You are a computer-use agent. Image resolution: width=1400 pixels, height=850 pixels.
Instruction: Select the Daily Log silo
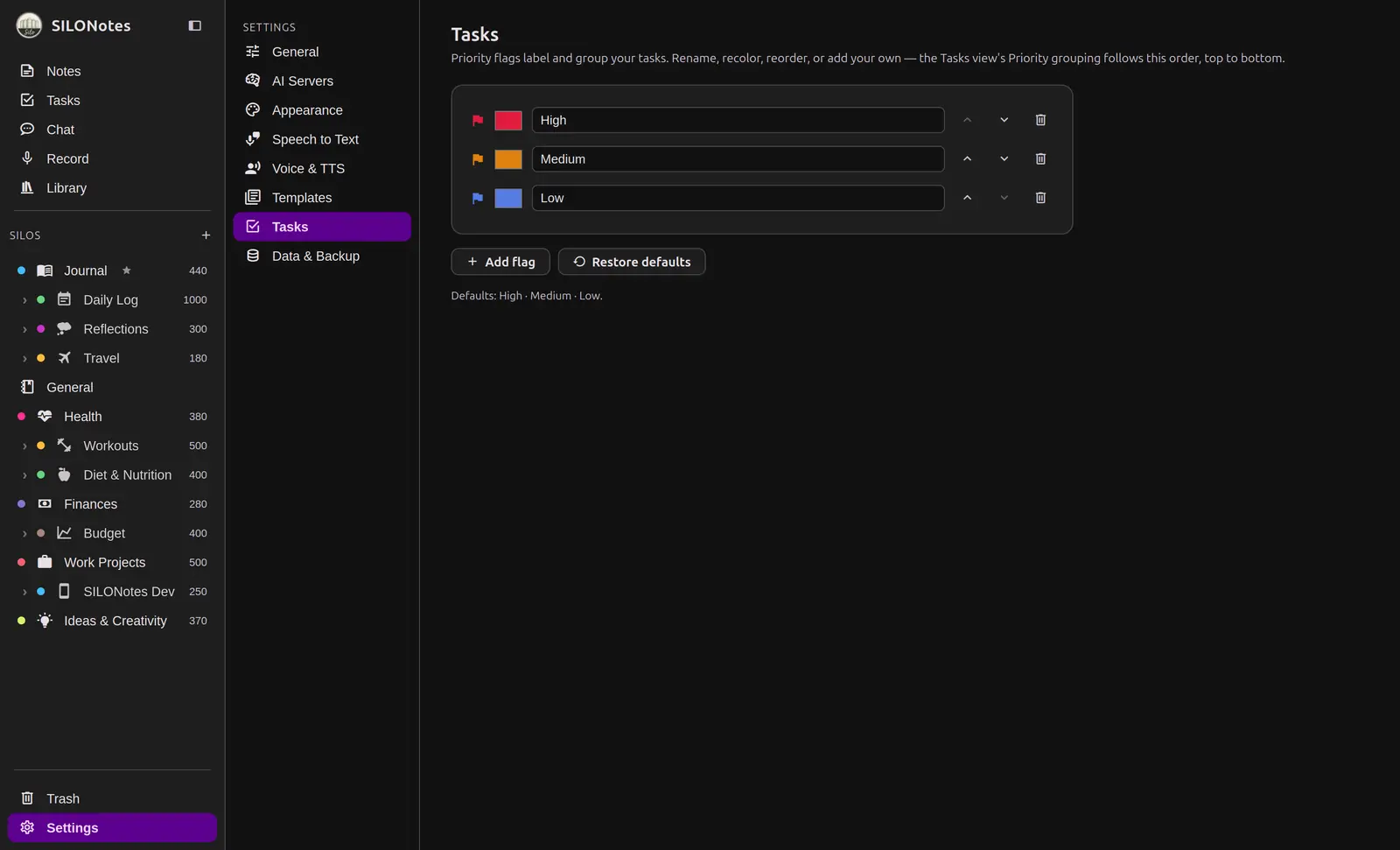(112, 299)
